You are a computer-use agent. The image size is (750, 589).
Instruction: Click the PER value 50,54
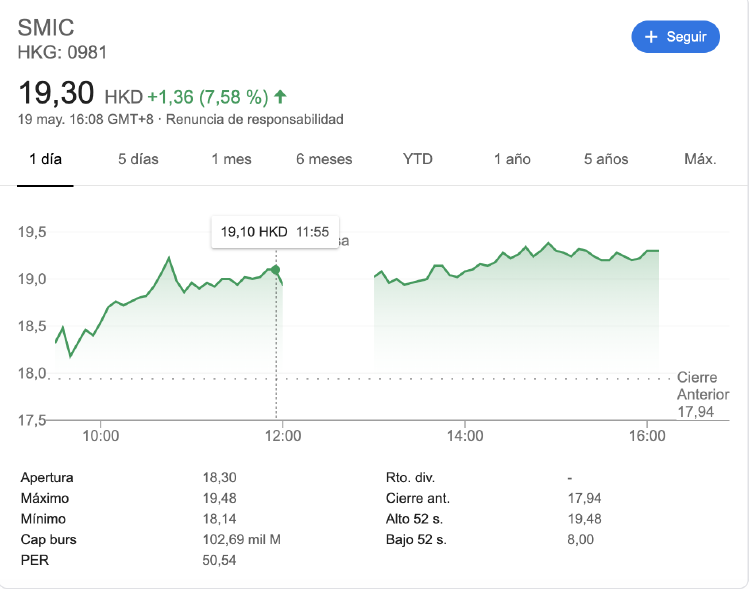point(219,561)
